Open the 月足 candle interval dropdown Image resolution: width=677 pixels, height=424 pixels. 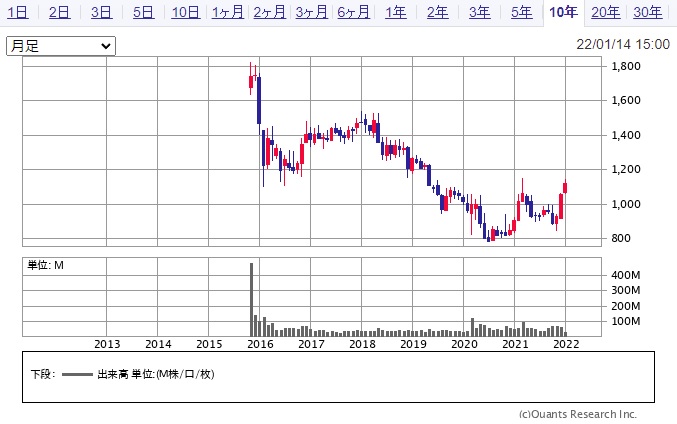pos(61,46)
